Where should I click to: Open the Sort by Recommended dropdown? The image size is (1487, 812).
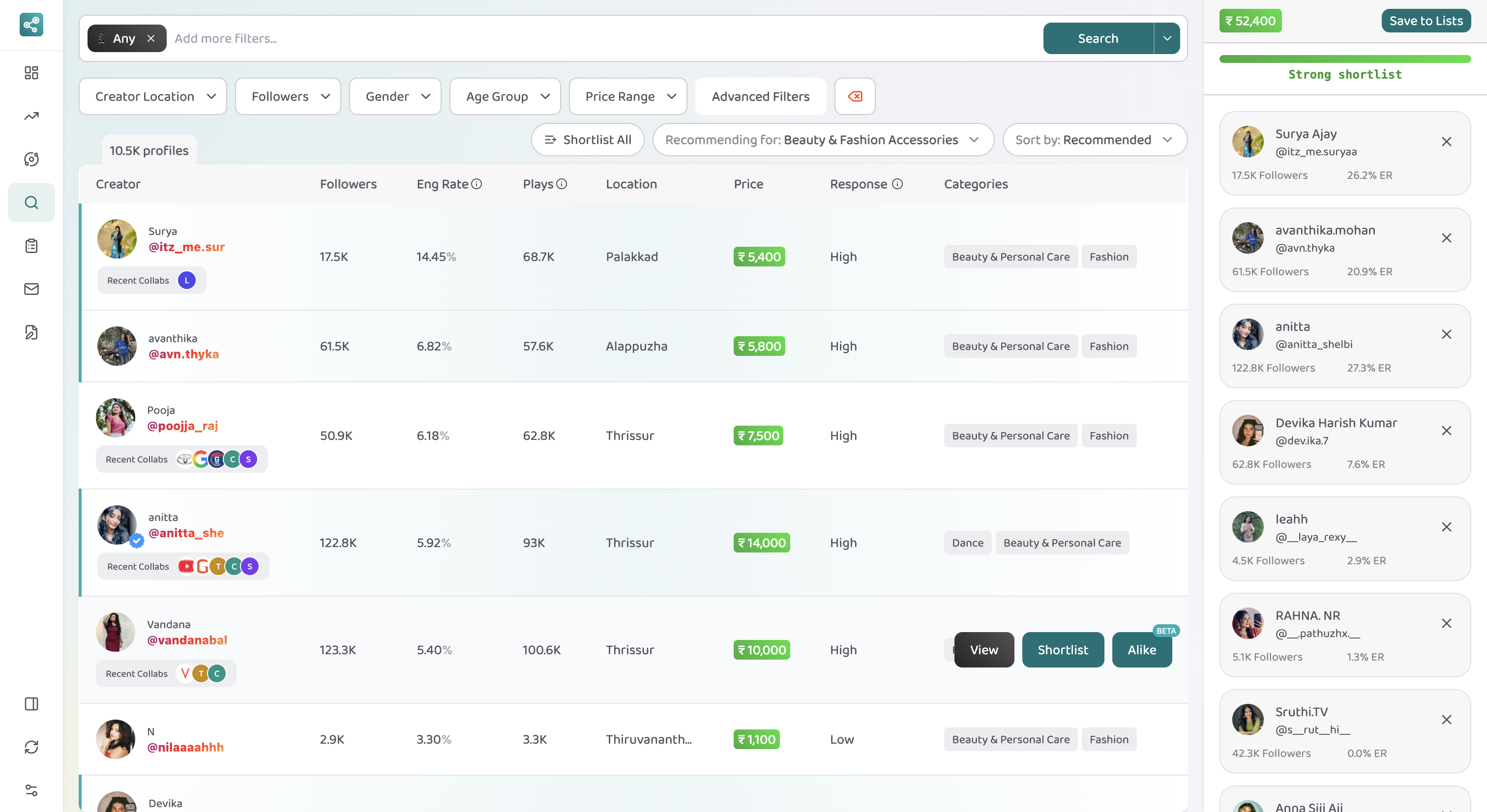pyautogui.click(x=1095, y=140)
